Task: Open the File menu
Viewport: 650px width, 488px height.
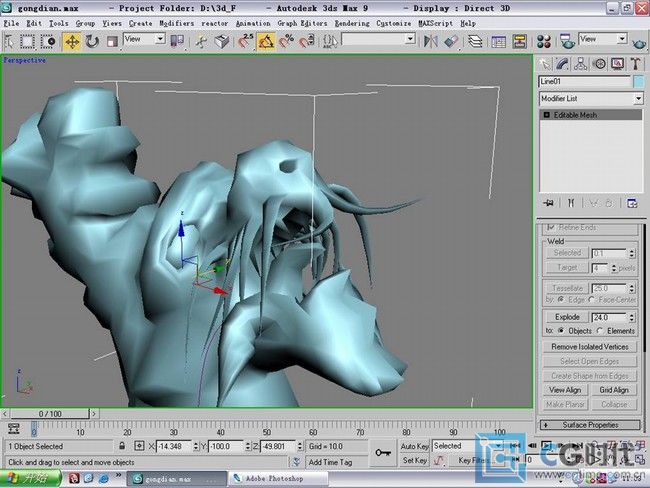Action: point(11,24)
